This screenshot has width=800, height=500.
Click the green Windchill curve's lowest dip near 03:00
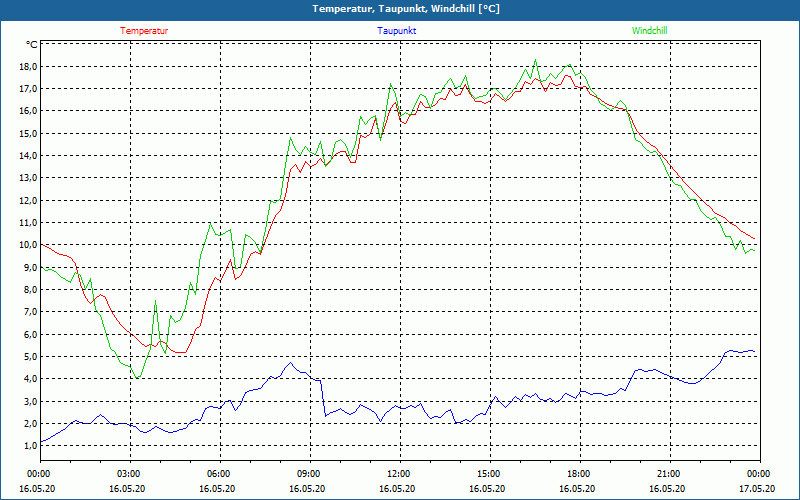(139, 377)
